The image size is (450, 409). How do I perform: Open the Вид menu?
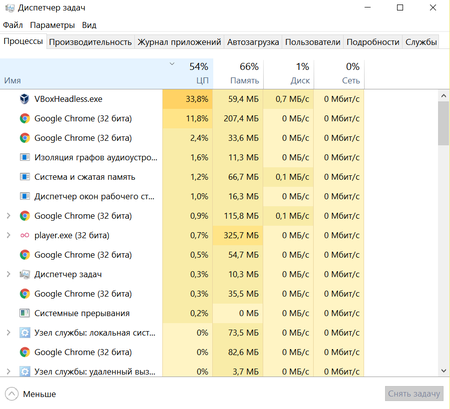point(89,25)
